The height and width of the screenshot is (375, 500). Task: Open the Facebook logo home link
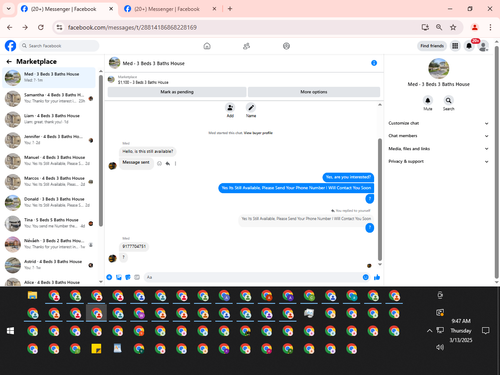pyautogui.click(x=10, y=46)
